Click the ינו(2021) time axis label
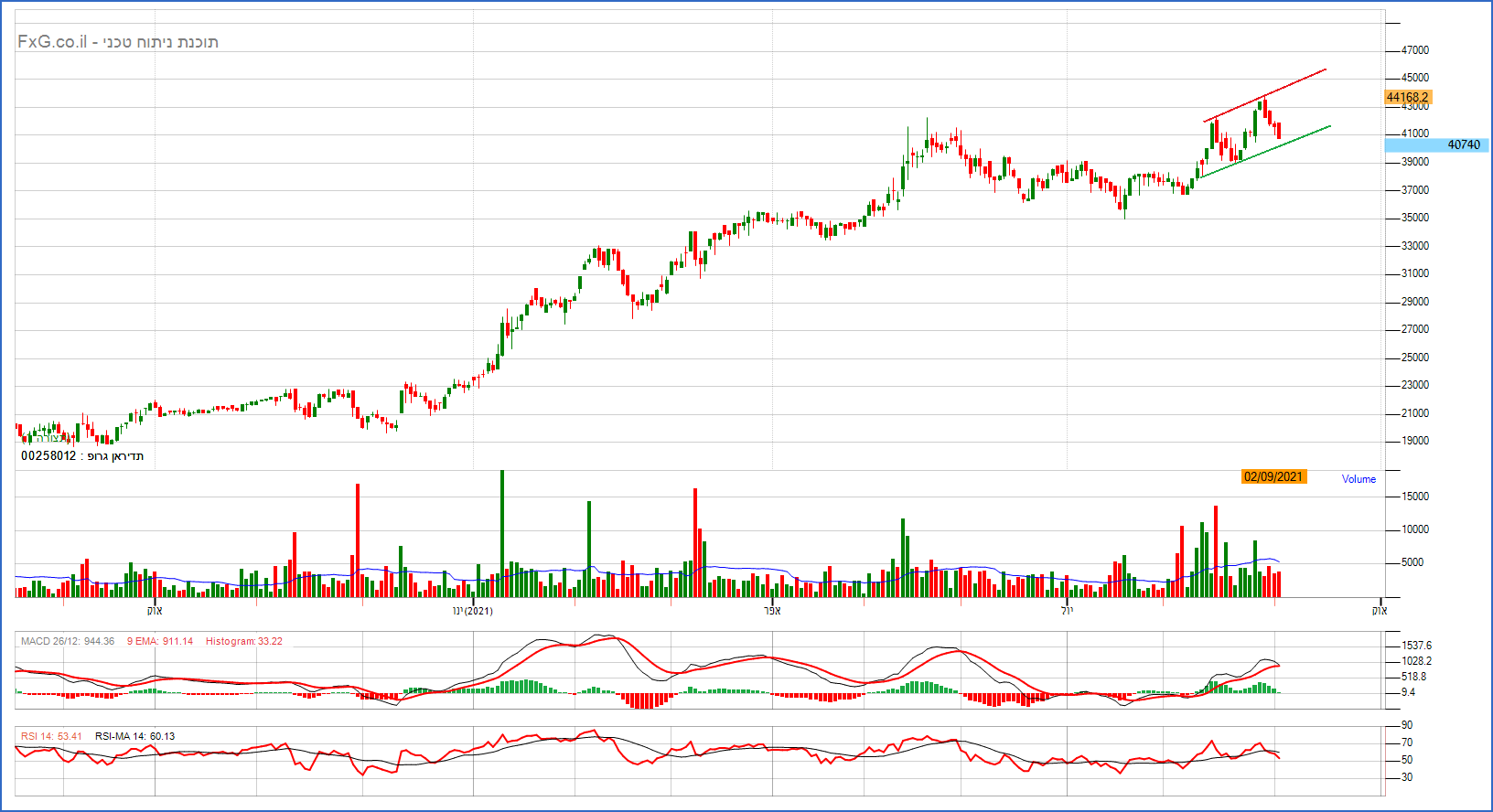The width and height of the screenshot is (1493, 812). click(472, 611)
